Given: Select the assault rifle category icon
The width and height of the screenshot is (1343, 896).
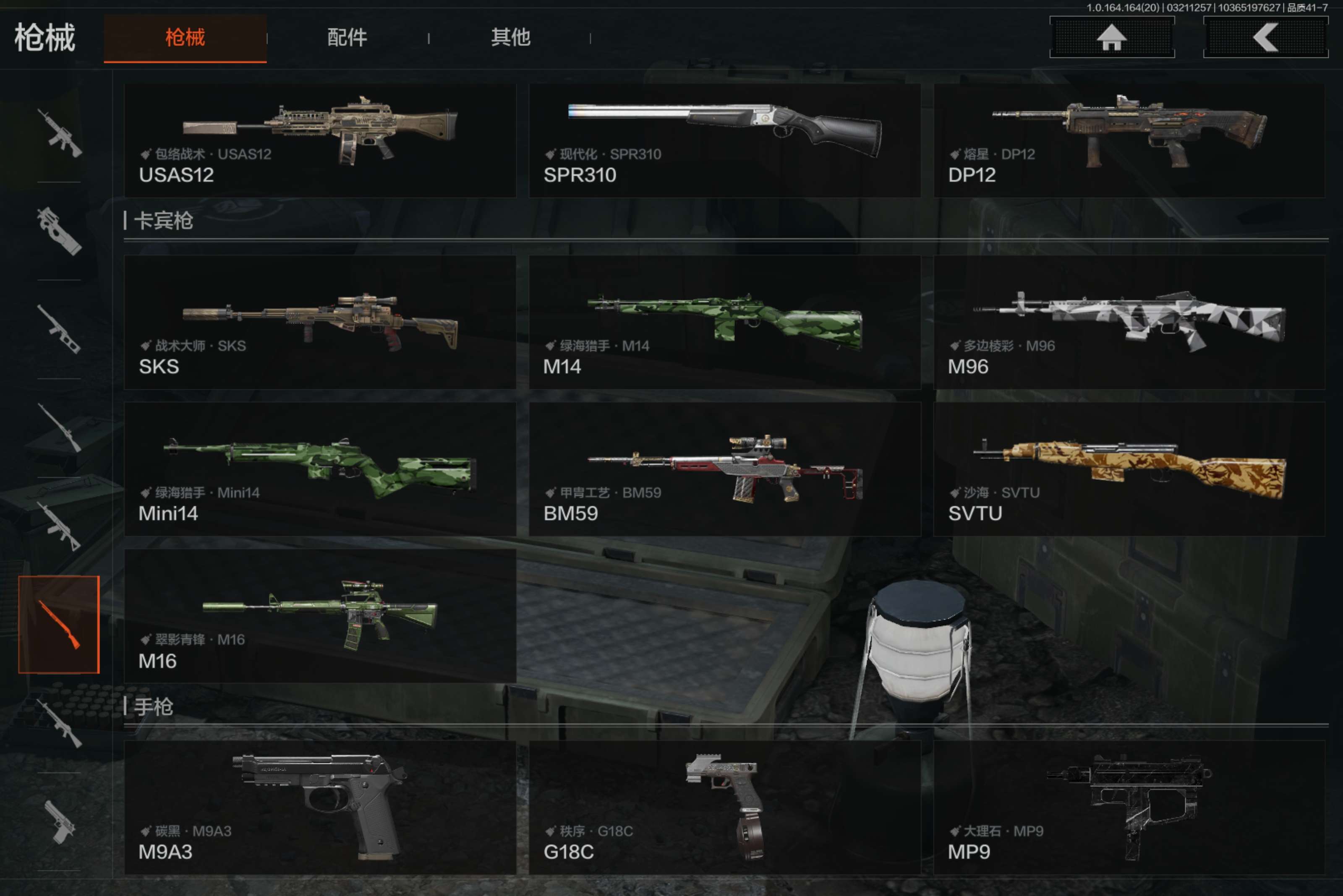Looking at the screenshot, I should click(60, 133).
